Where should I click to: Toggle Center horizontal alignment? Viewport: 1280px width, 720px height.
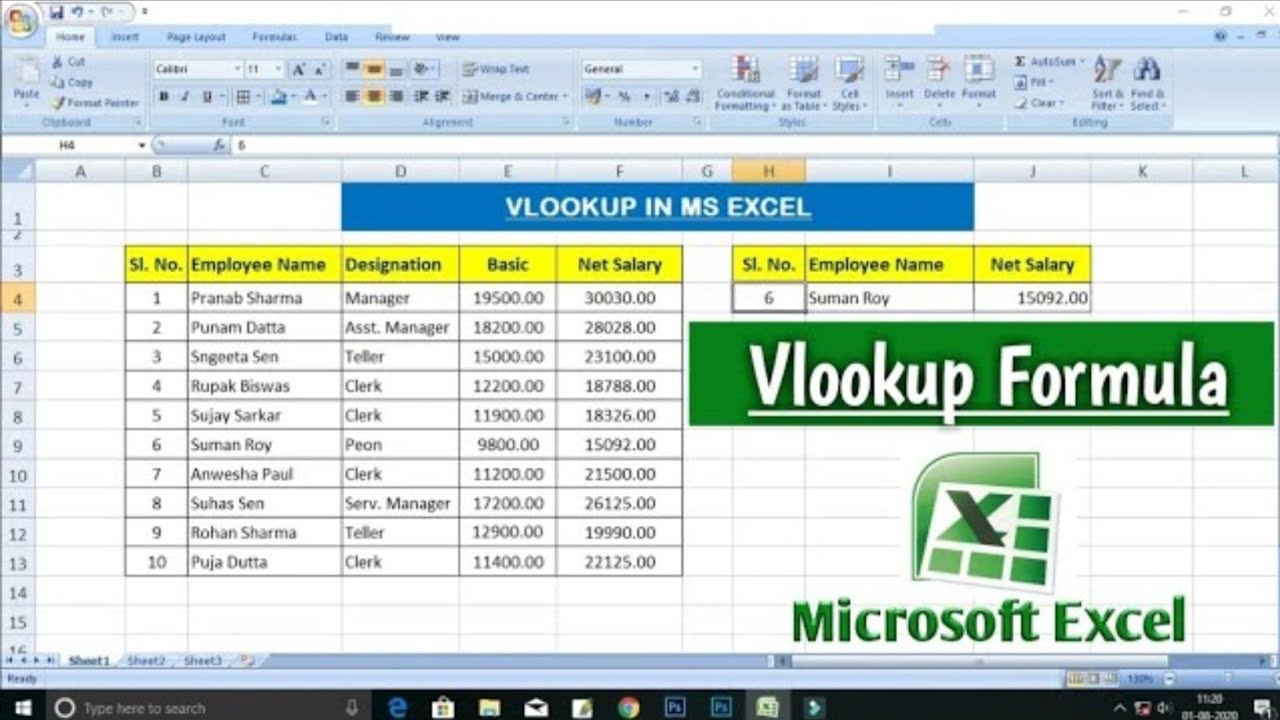tap(373, 97)
